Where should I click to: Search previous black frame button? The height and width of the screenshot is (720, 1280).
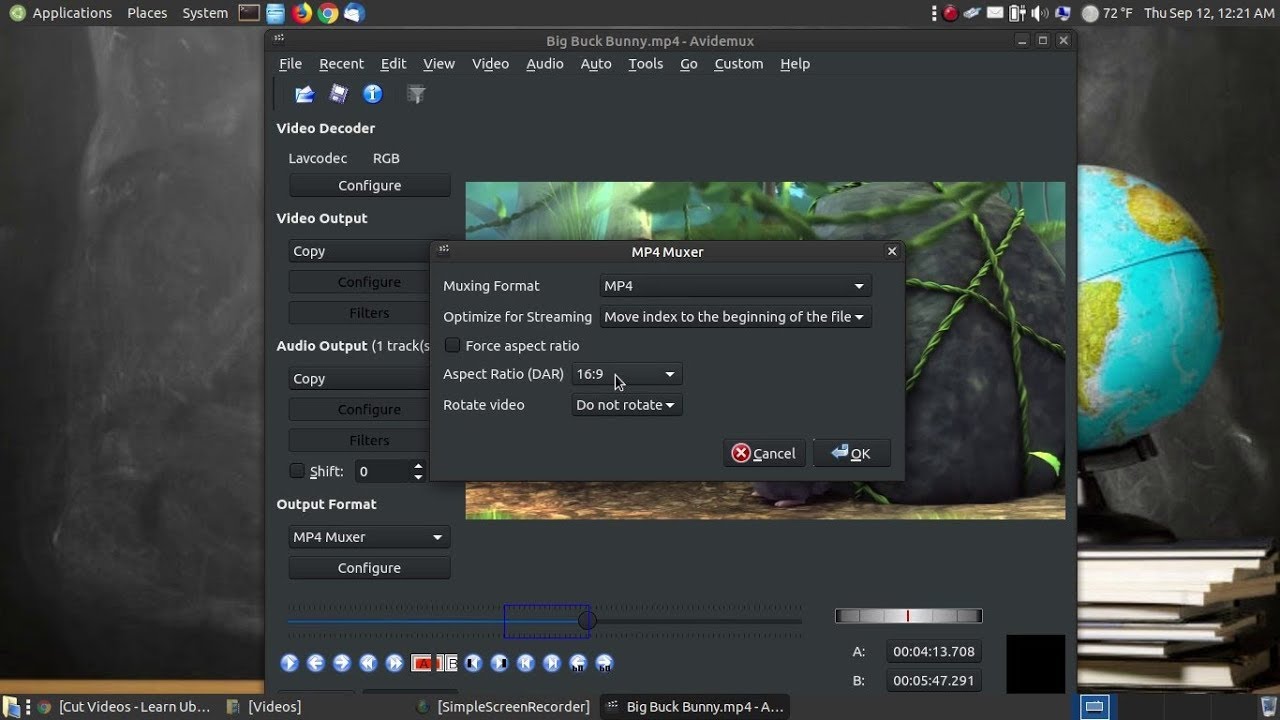pyautogui.click(x=472, y=663)
